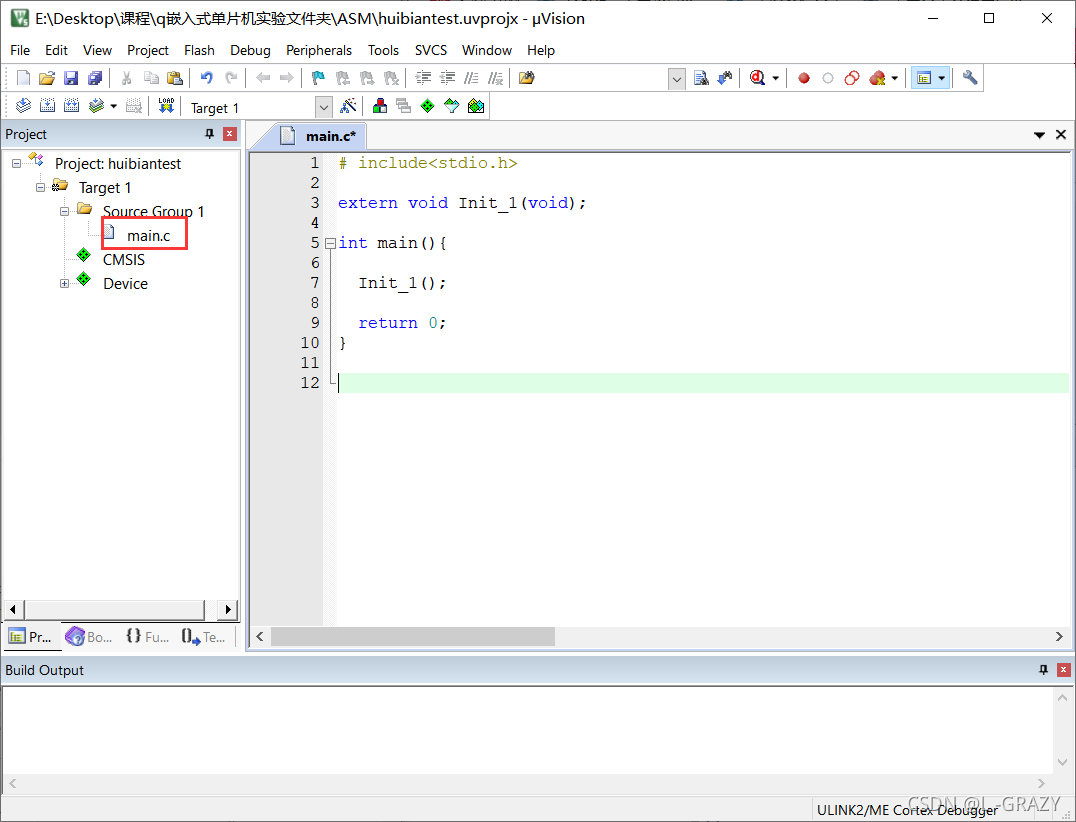Open the debug icon dropdown arrow
Viewport: 1076px width, 822px height.
(775, 78)
